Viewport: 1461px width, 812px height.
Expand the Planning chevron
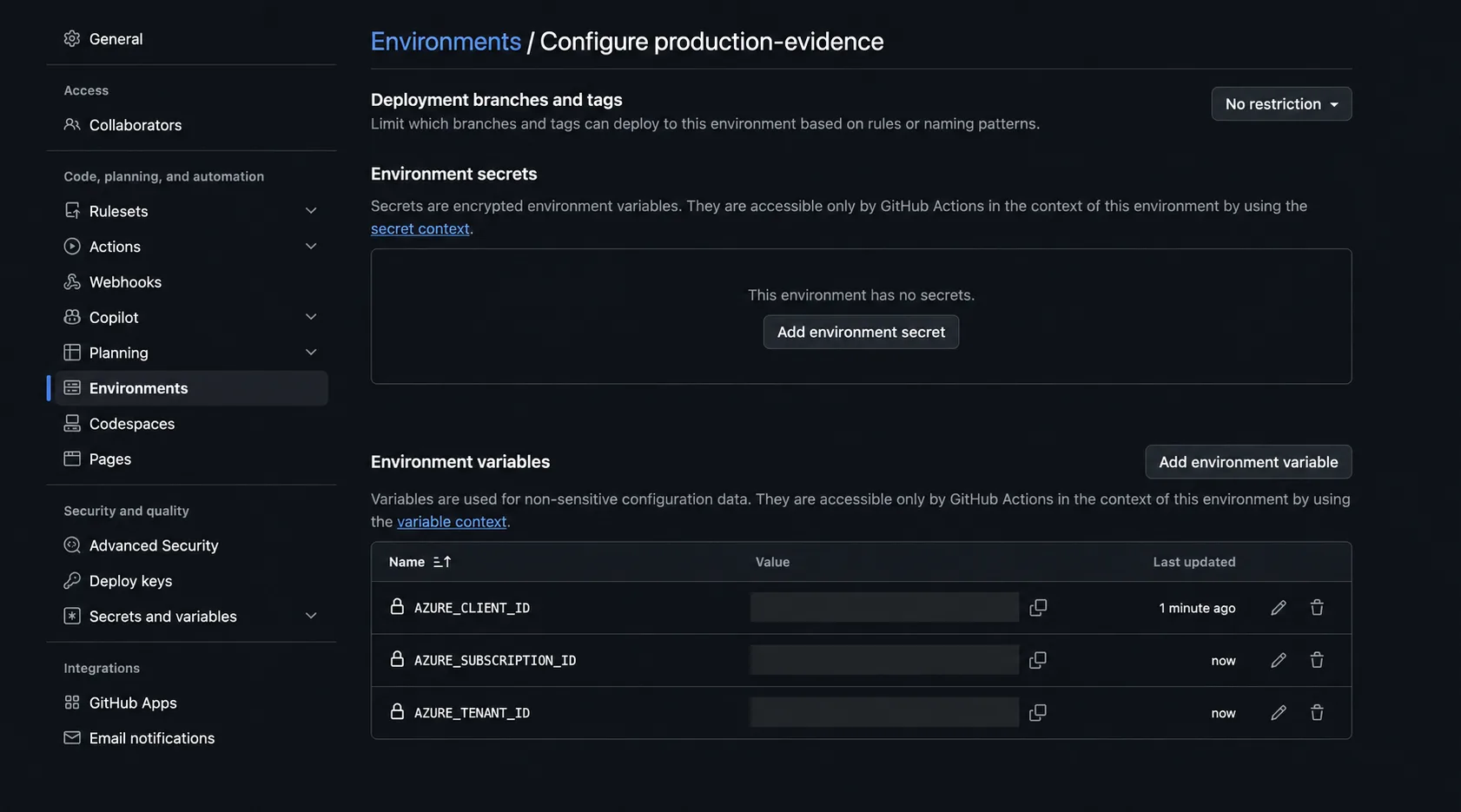coord(311,353)
